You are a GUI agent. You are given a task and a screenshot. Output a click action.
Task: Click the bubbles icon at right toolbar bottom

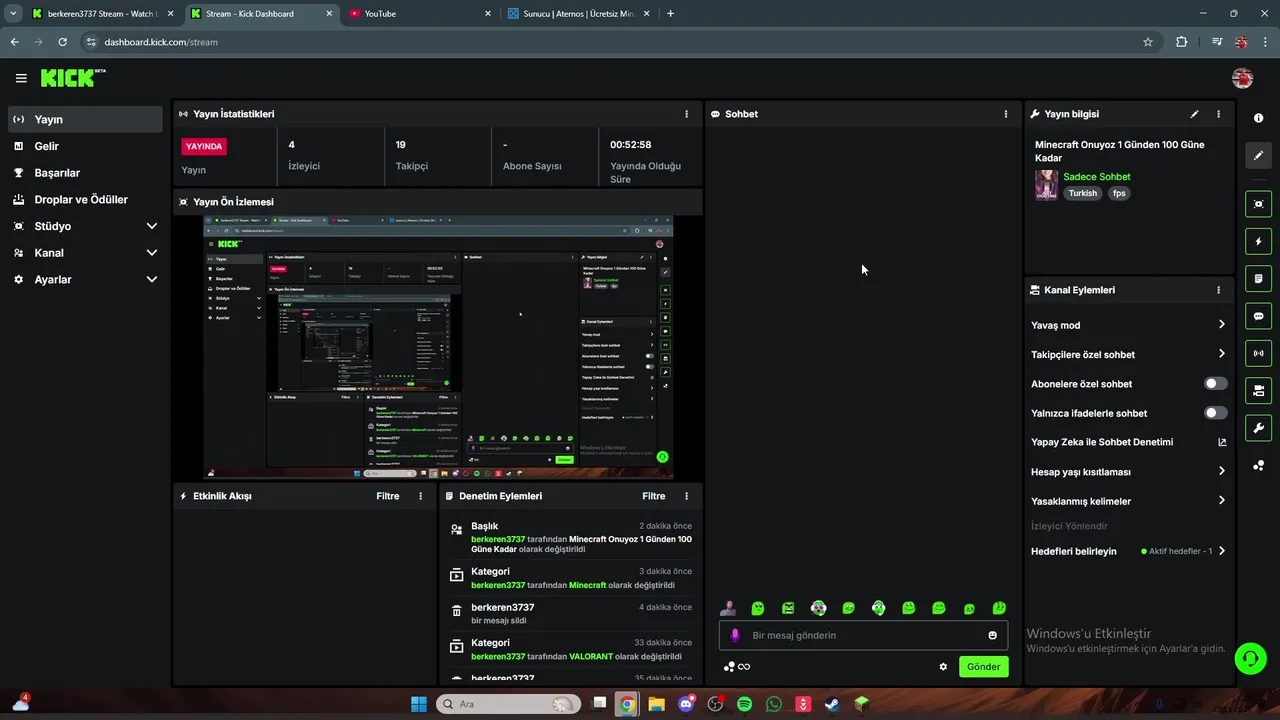pyautogui.click(x=1258, y=466)
